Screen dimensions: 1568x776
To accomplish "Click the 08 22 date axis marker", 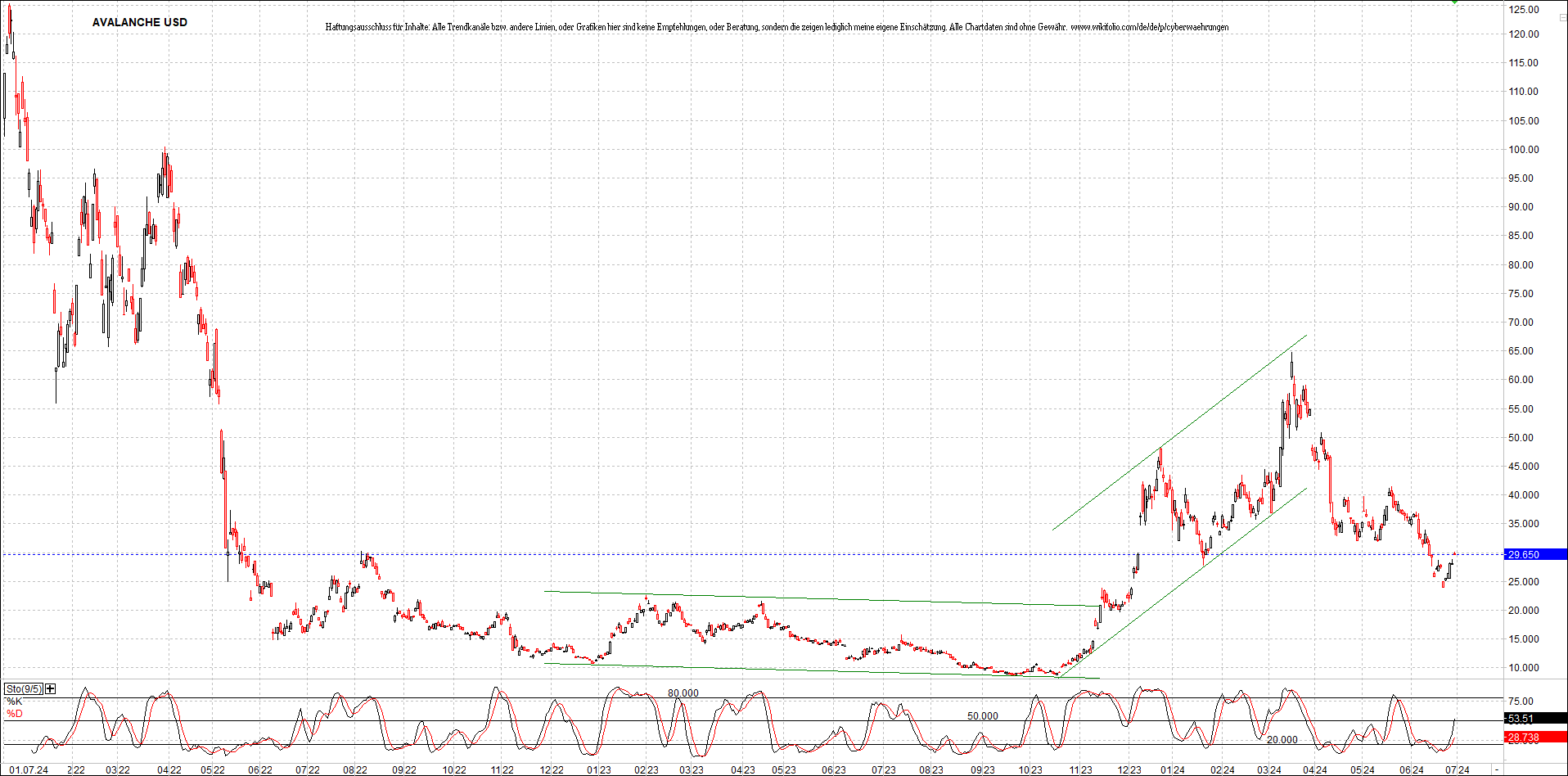I will point(355,770).
